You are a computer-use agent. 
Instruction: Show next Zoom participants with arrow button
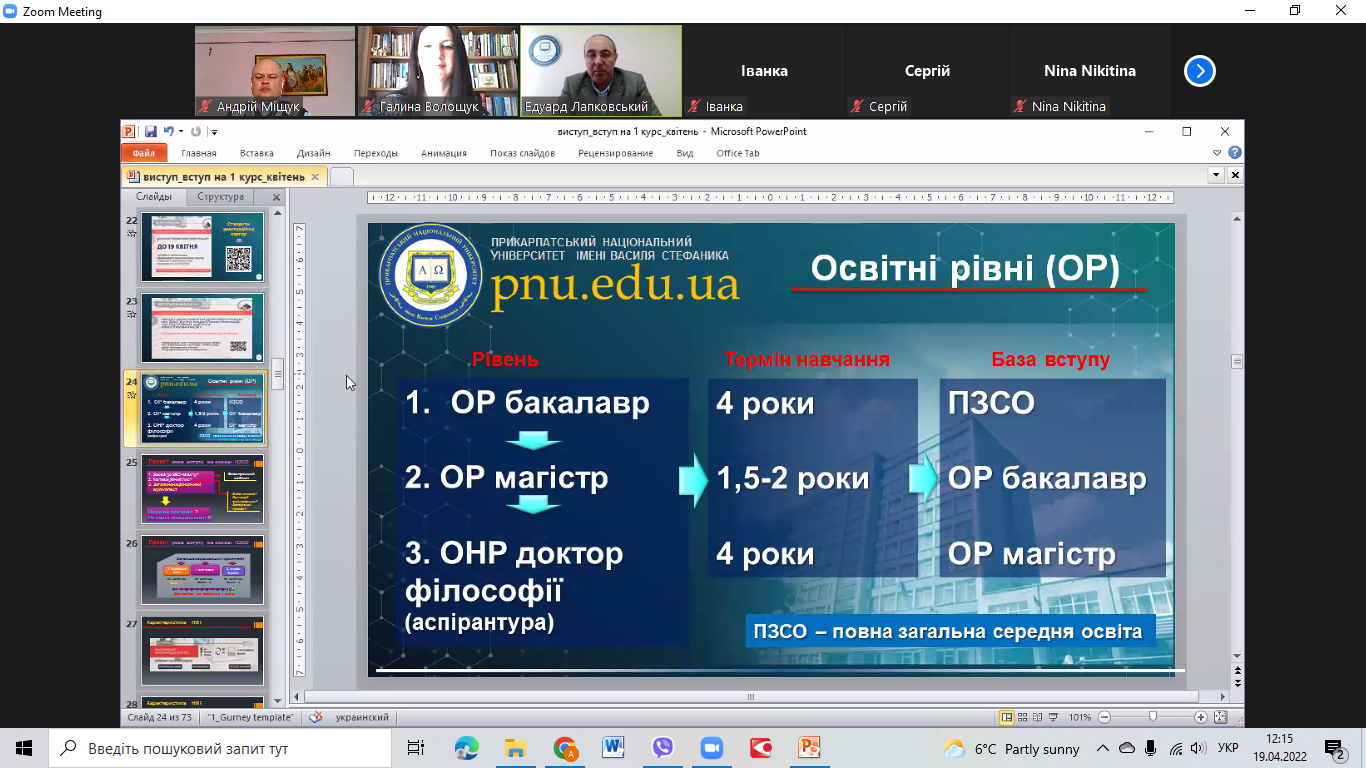pos(1200,71)
